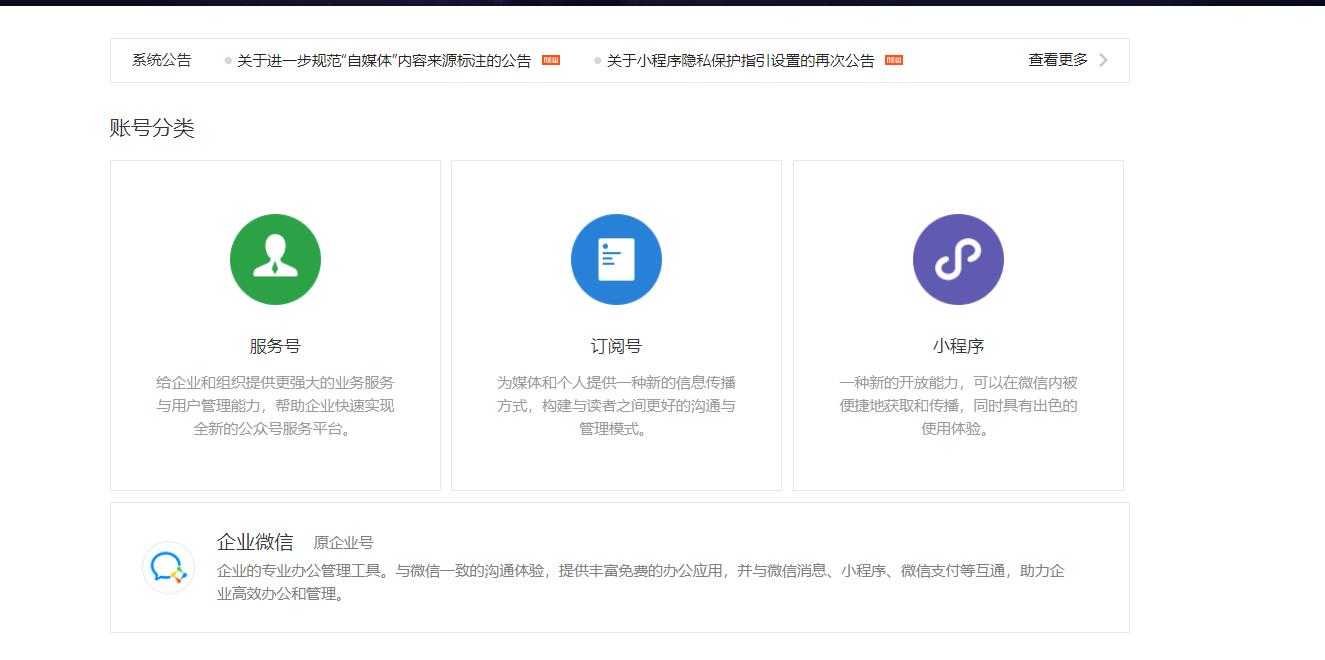Open announcement 关于进一步规范"自媒体"内容来源标注的公告

click(x=384, y=61)
